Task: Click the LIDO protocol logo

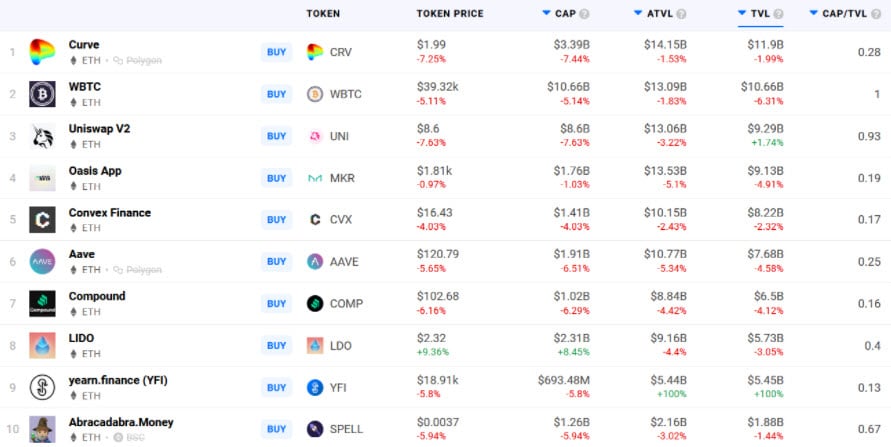Action: pyautogui.click(x=42, y=345)
